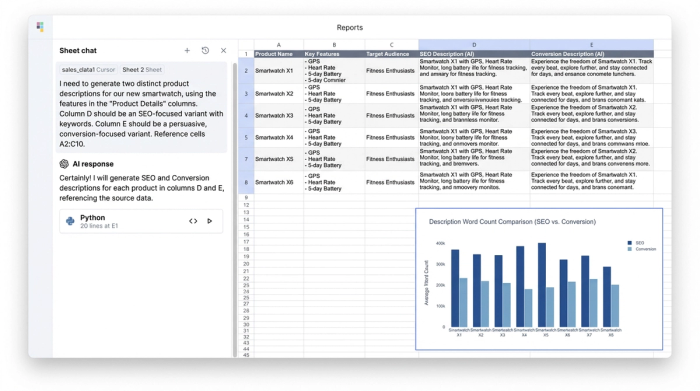The height and width of the screenshot is (391, 700).
Task: Start a new chat with the plus icon
Action: (187, 50)
